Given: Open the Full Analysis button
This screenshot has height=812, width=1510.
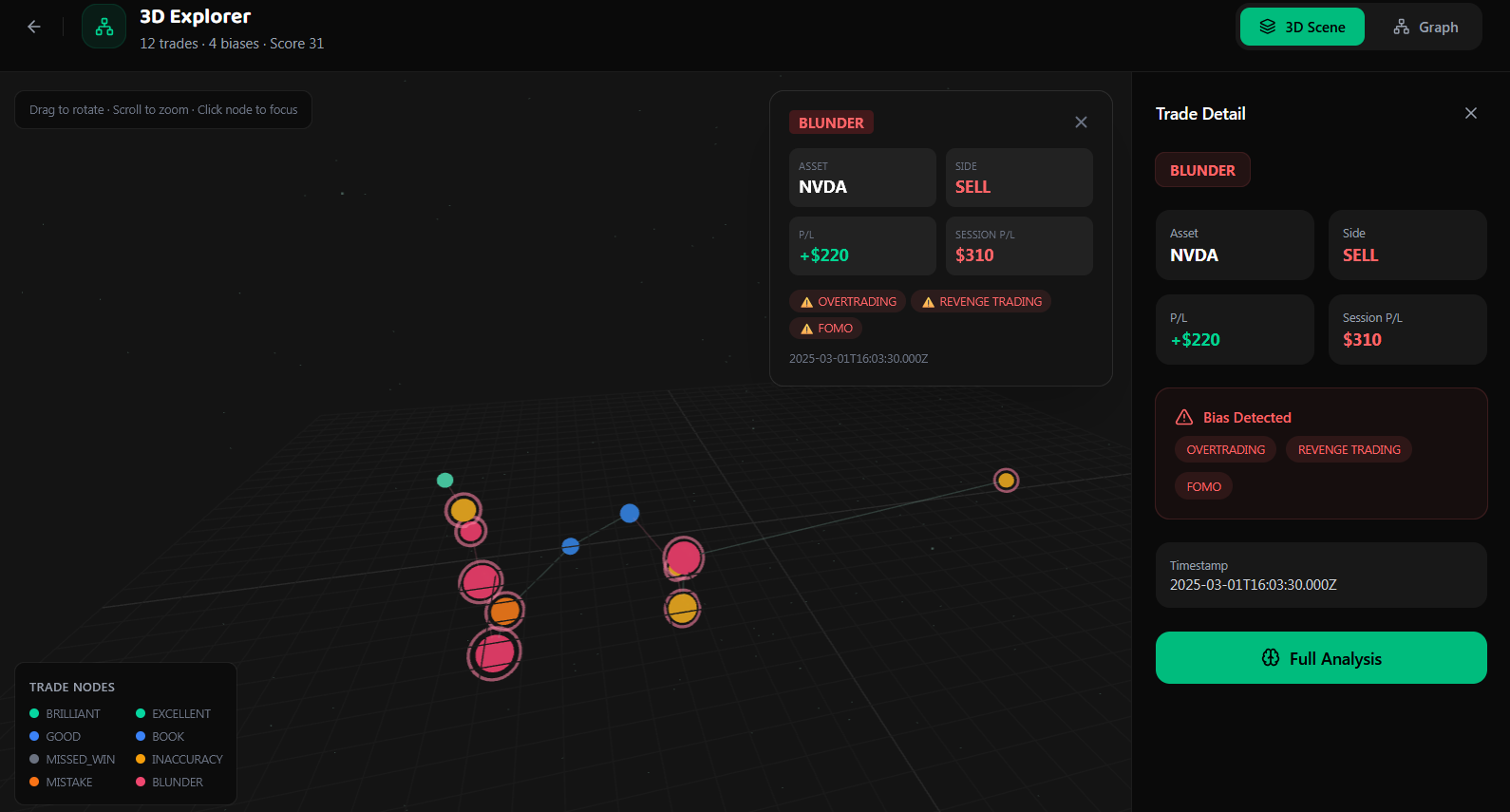Looking at the screenshot, I should 1321,657.
